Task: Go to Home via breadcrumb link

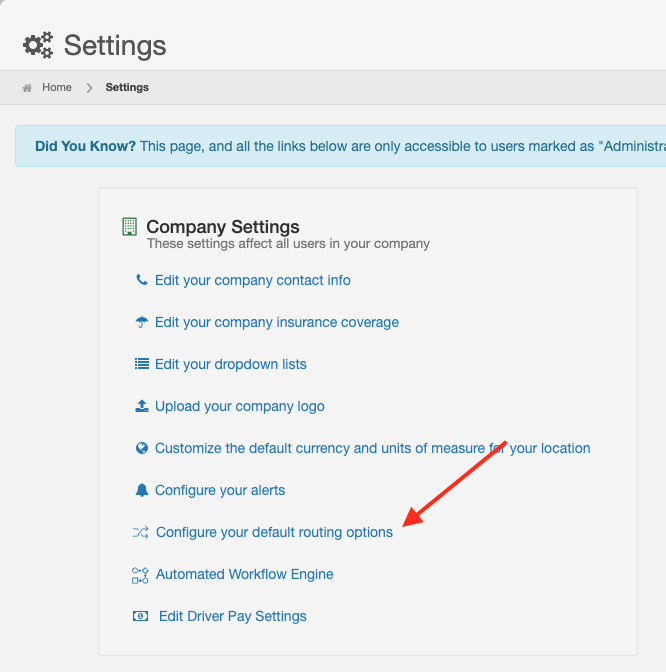Action: (x=57, y=87)
